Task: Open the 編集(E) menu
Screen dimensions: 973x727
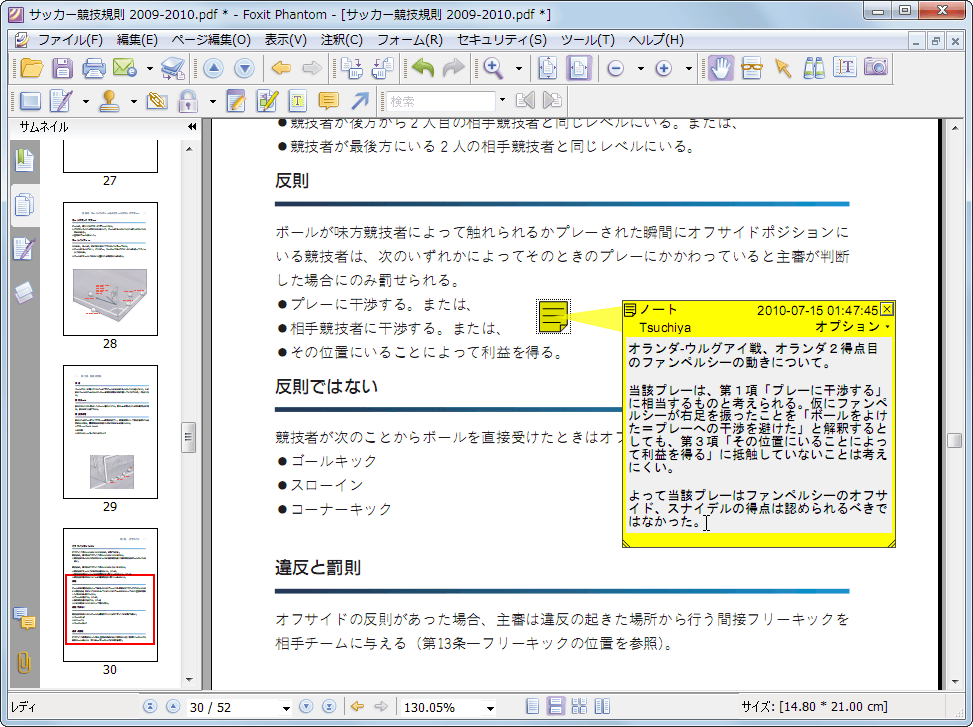Action: coord(137,40)
